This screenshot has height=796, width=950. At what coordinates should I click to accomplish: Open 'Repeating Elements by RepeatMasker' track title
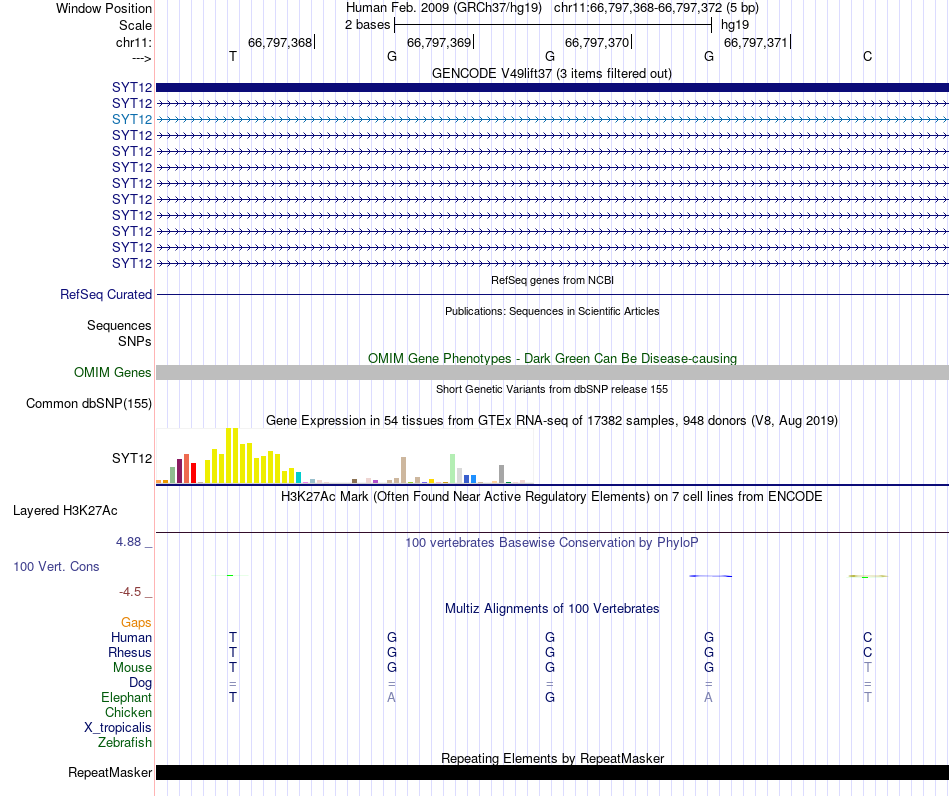[552, 758]
